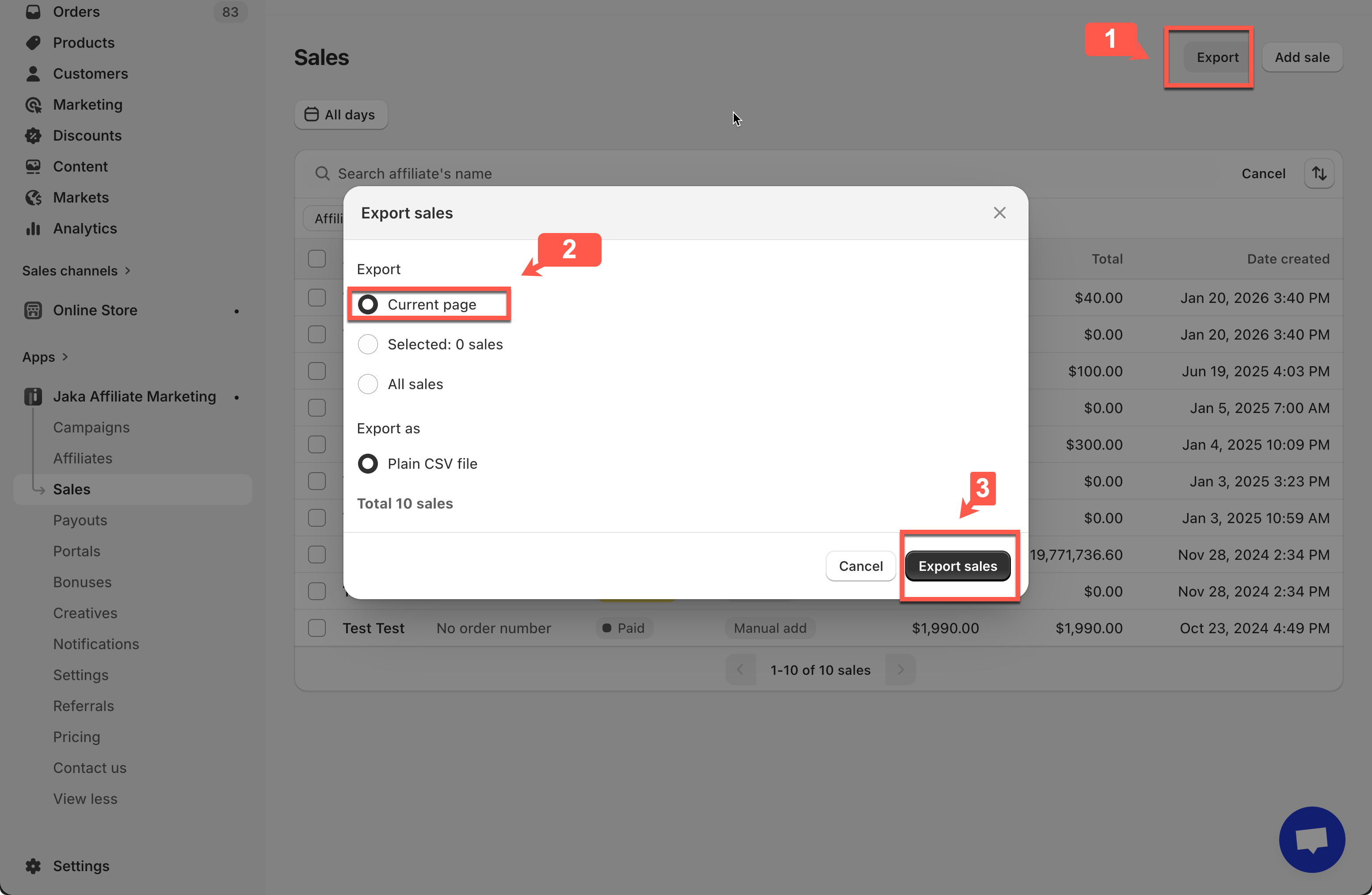This screenshot has height=895, width=1372.
Task: Open the chat support bubble icon
Action: click(x=1311, y=839)
